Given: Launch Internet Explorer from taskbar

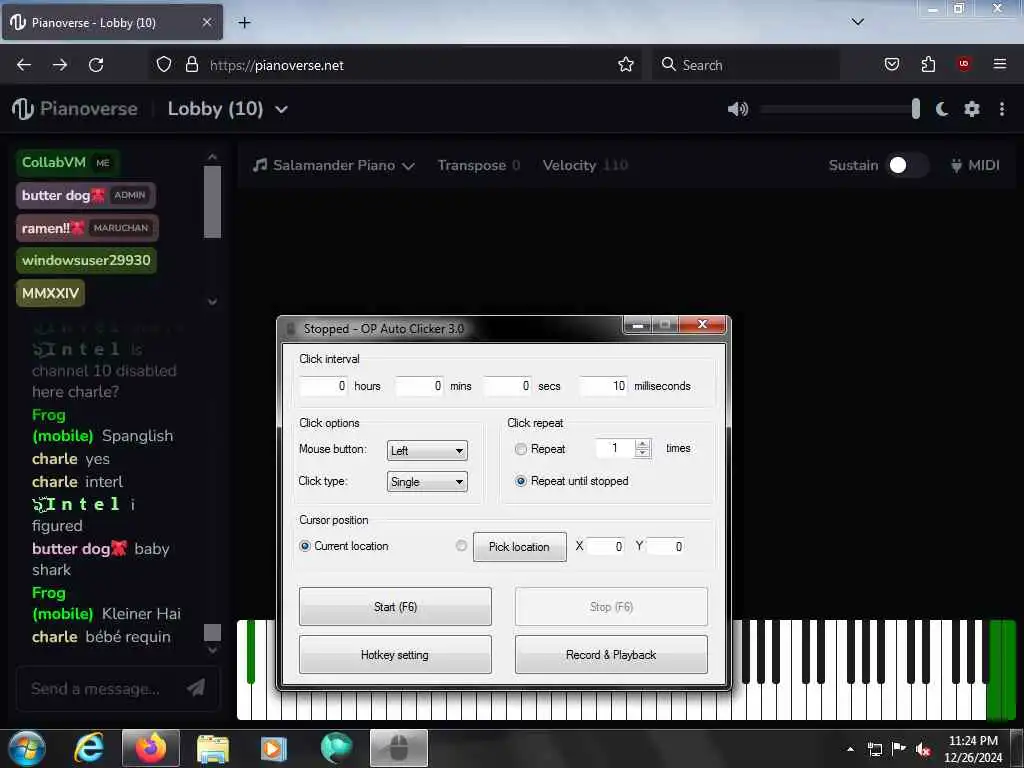Looking at the screenshot, I should [89, 748].
